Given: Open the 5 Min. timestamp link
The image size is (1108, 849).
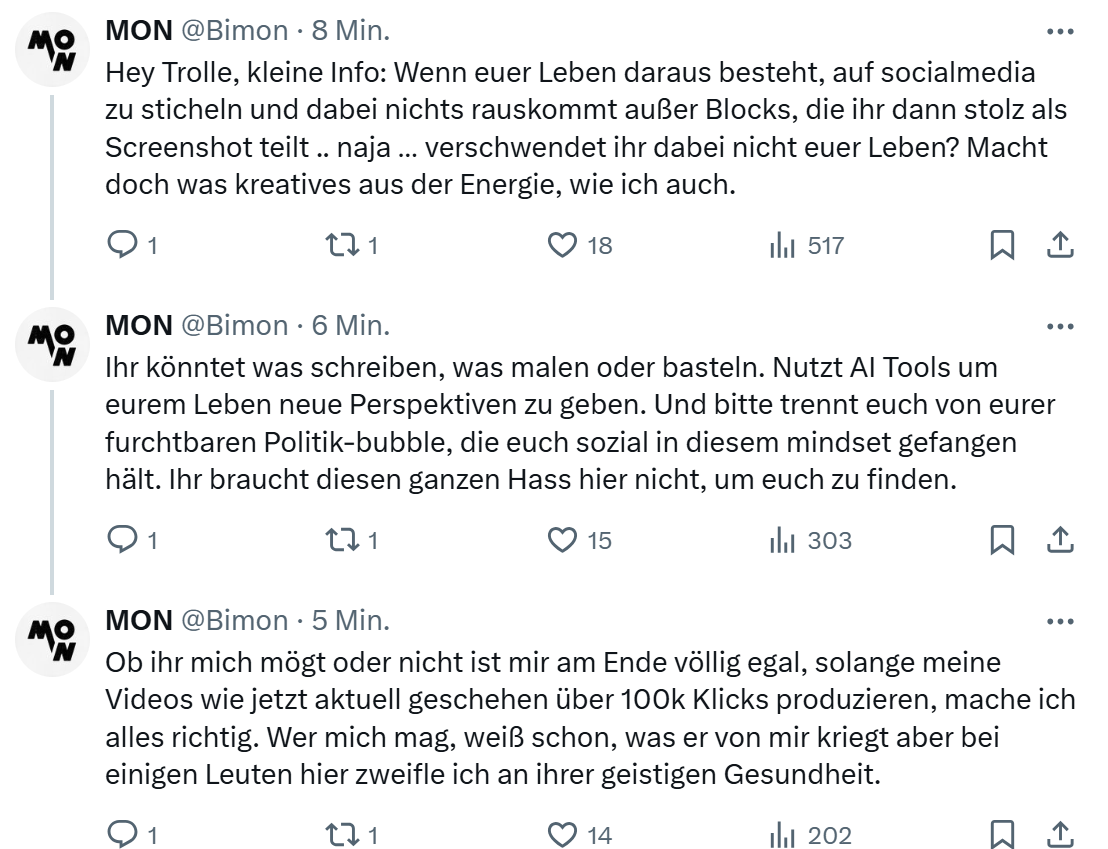Looking at the screenshot, I should tap(351, 621).
